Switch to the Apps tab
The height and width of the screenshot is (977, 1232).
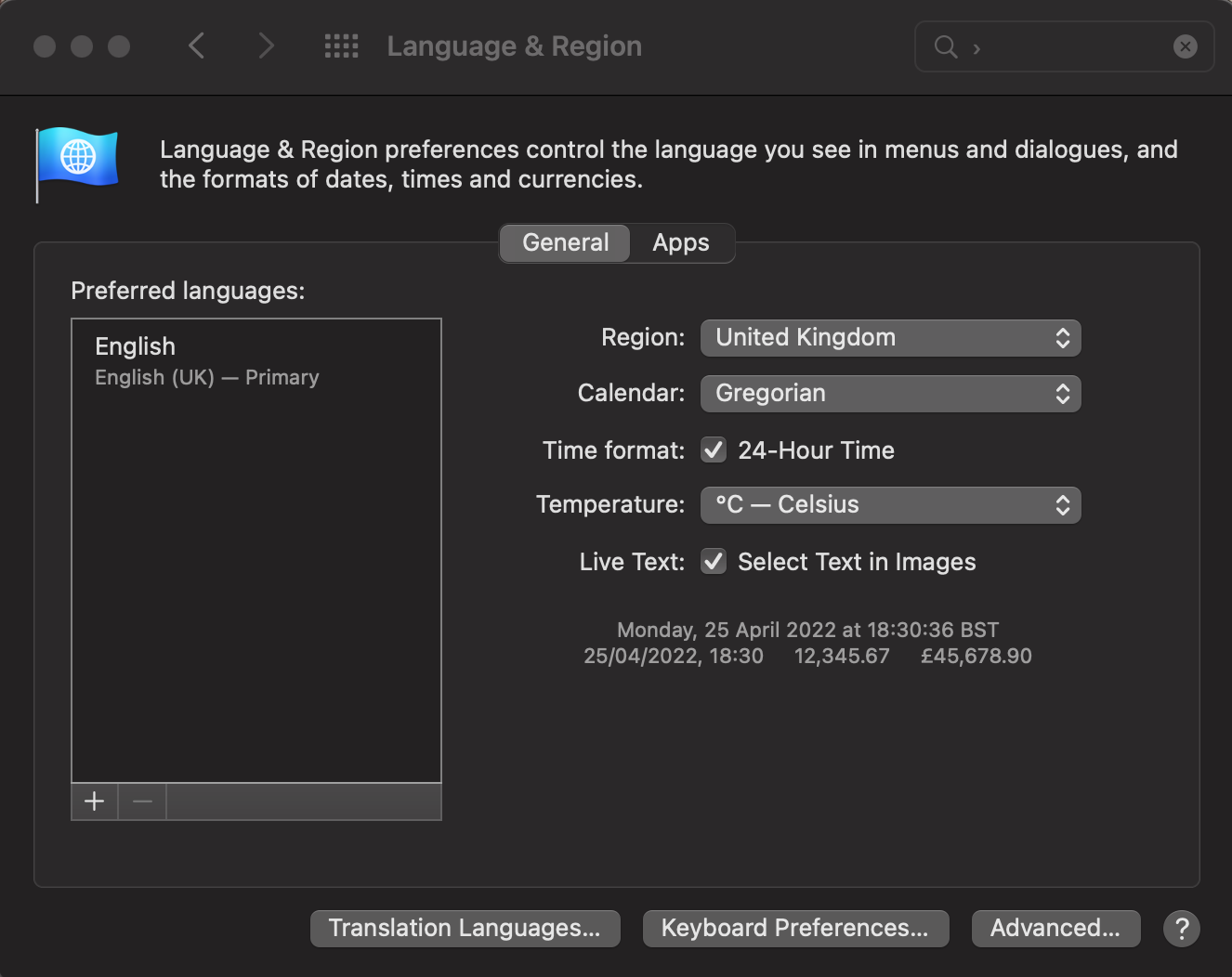pyautogui.click(x=681, y=243)
